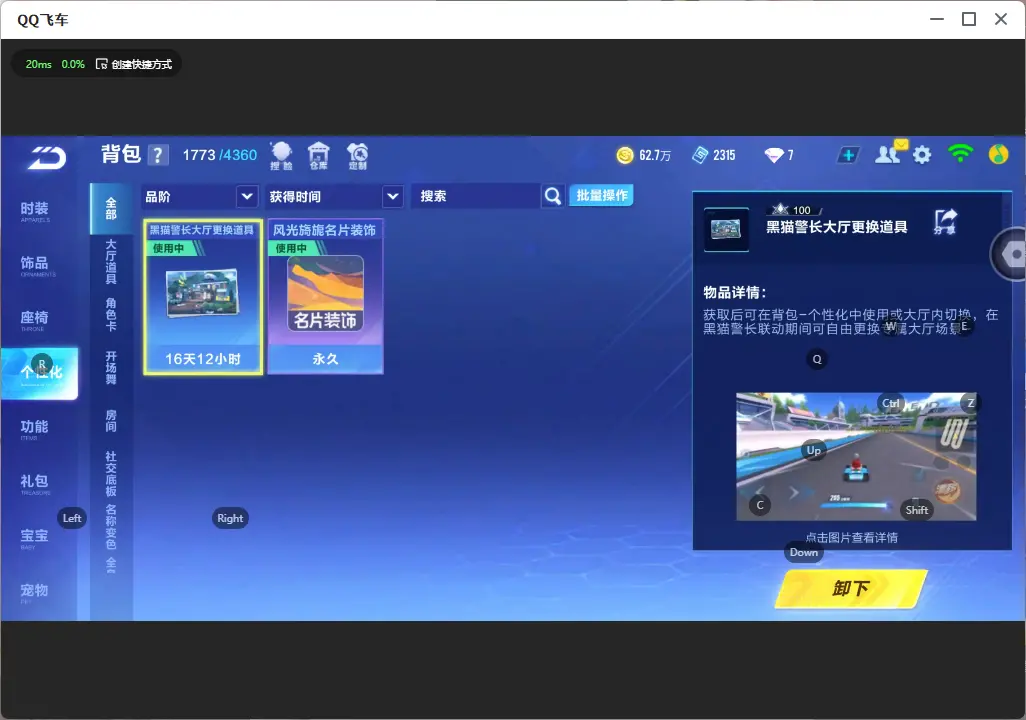
Task: Open the friends icon with mail badge
Action: coord(891,153)
